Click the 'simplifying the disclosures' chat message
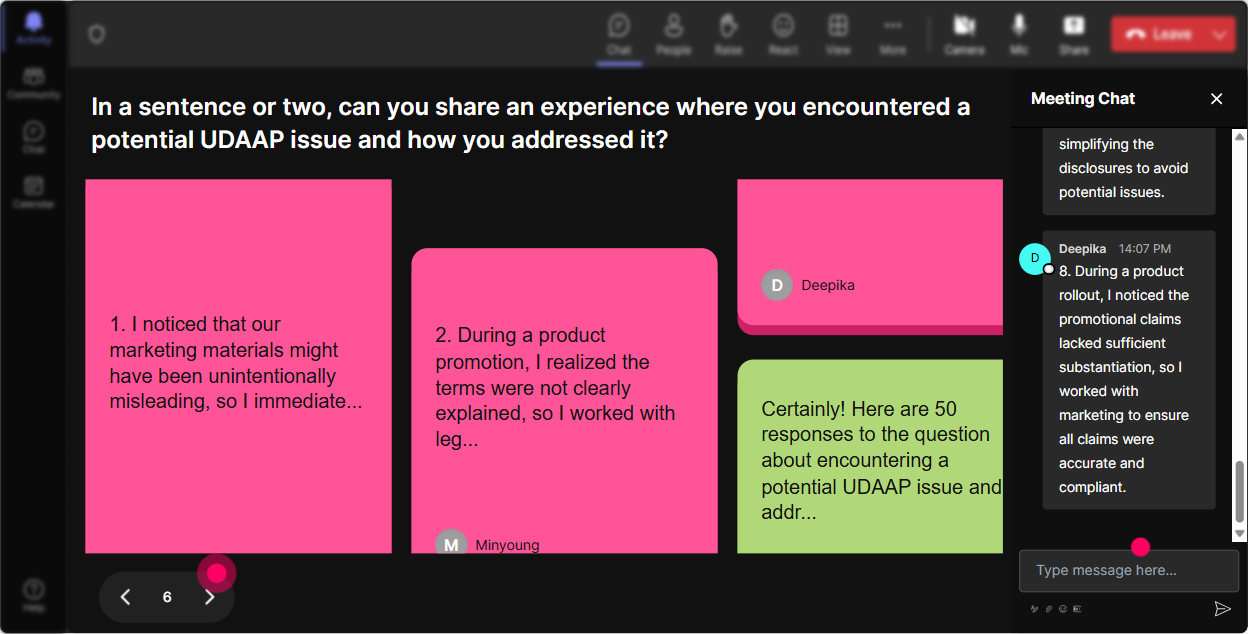 click(x=1129, y=170)
